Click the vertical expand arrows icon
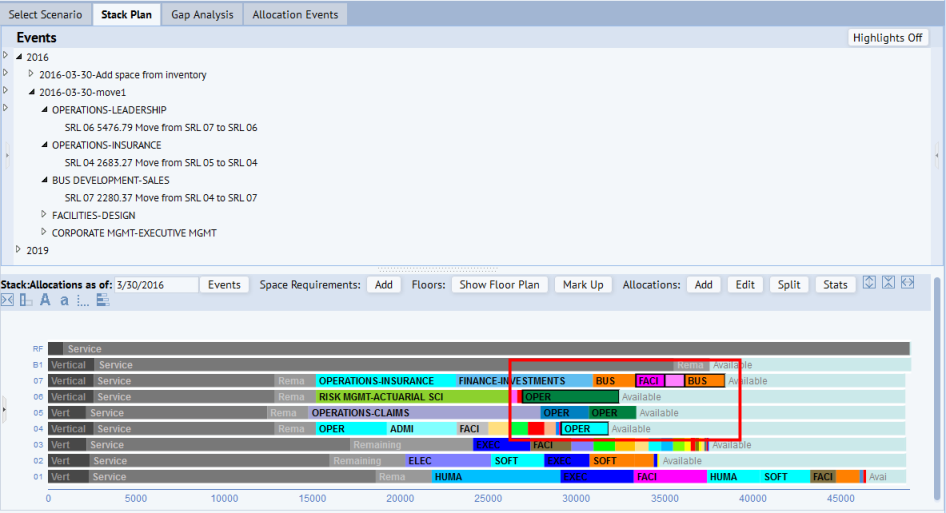 click(869, 282)
